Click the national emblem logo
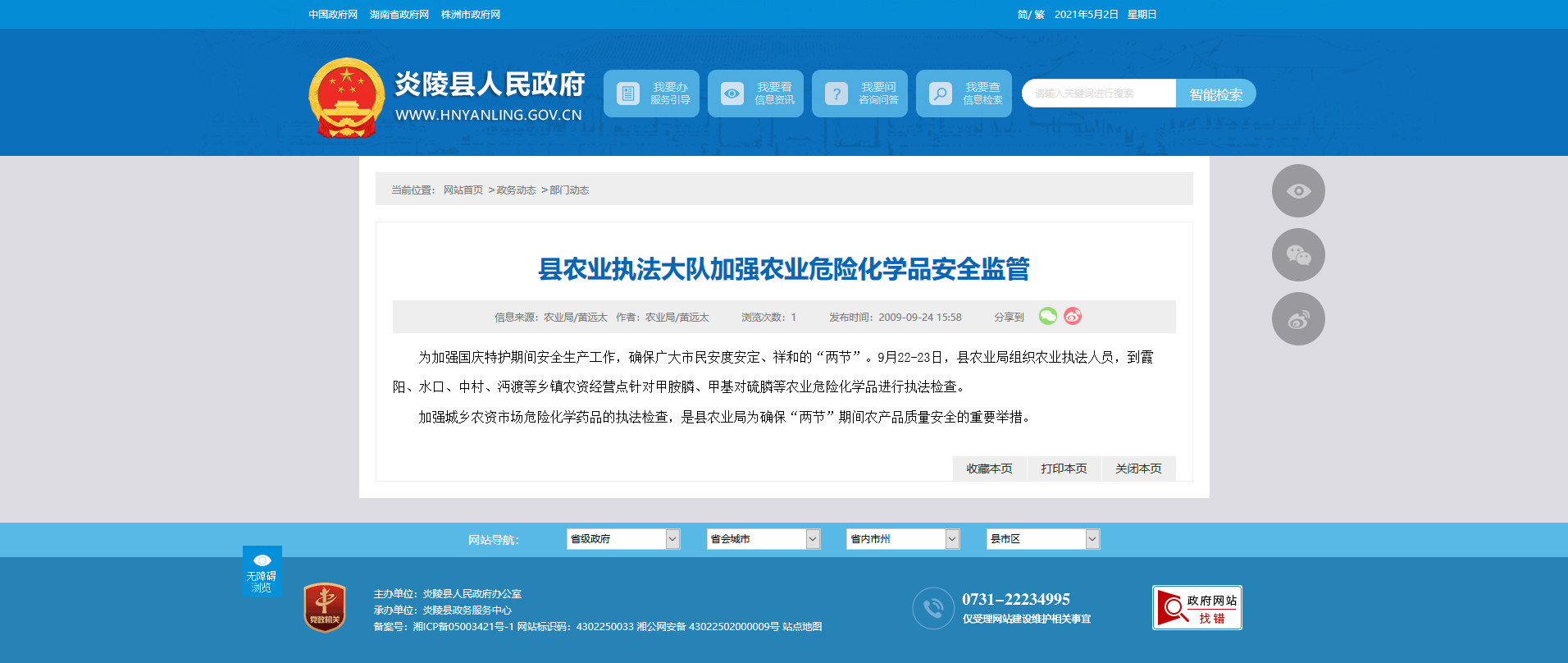Image resolution: width=1568 pixels, height=663 pixels. [346, 98]
